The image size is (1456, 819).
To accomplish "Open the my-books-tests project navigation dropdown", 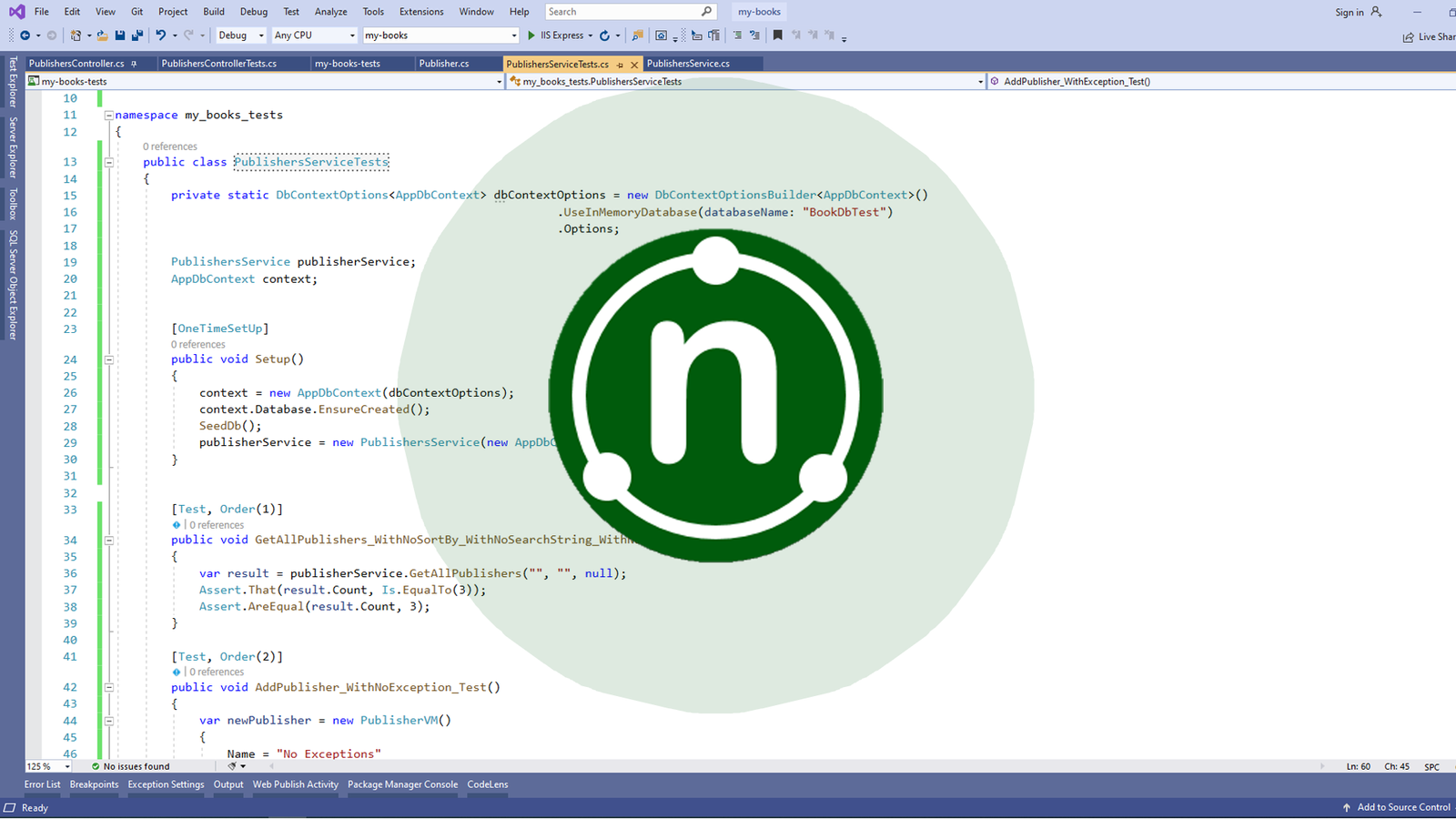I will pyautogui.click(x=265, y=81).
